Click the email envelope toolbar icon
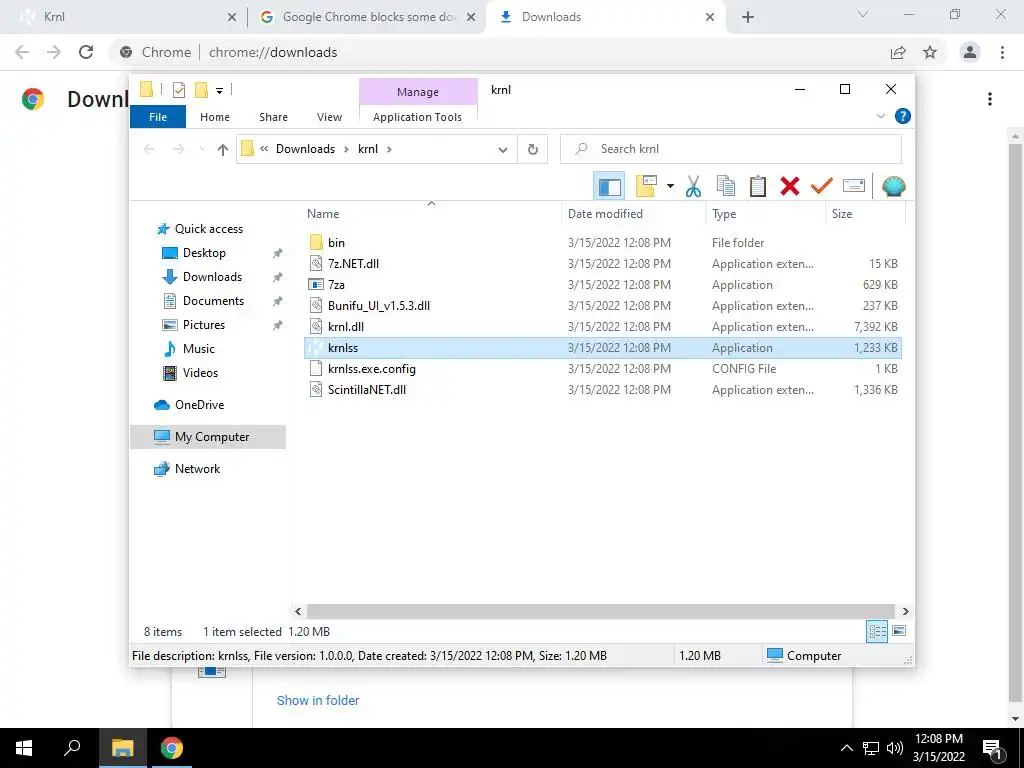 pos(854,187)
